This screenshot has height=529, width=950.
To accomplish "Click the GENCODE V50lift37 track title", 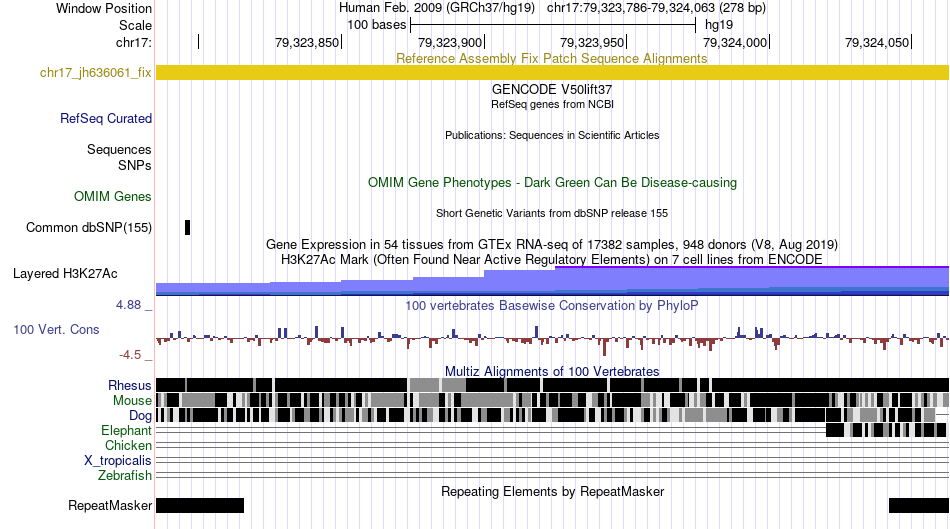I will pyautogui.click(x=552, y=89).
